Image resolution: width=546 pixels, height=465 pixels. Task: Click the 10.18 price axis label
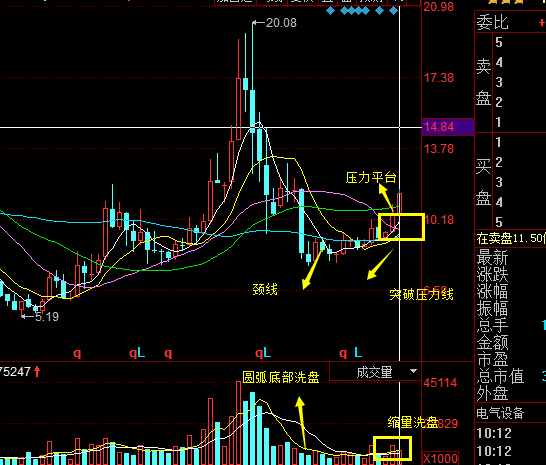(439, 220)
